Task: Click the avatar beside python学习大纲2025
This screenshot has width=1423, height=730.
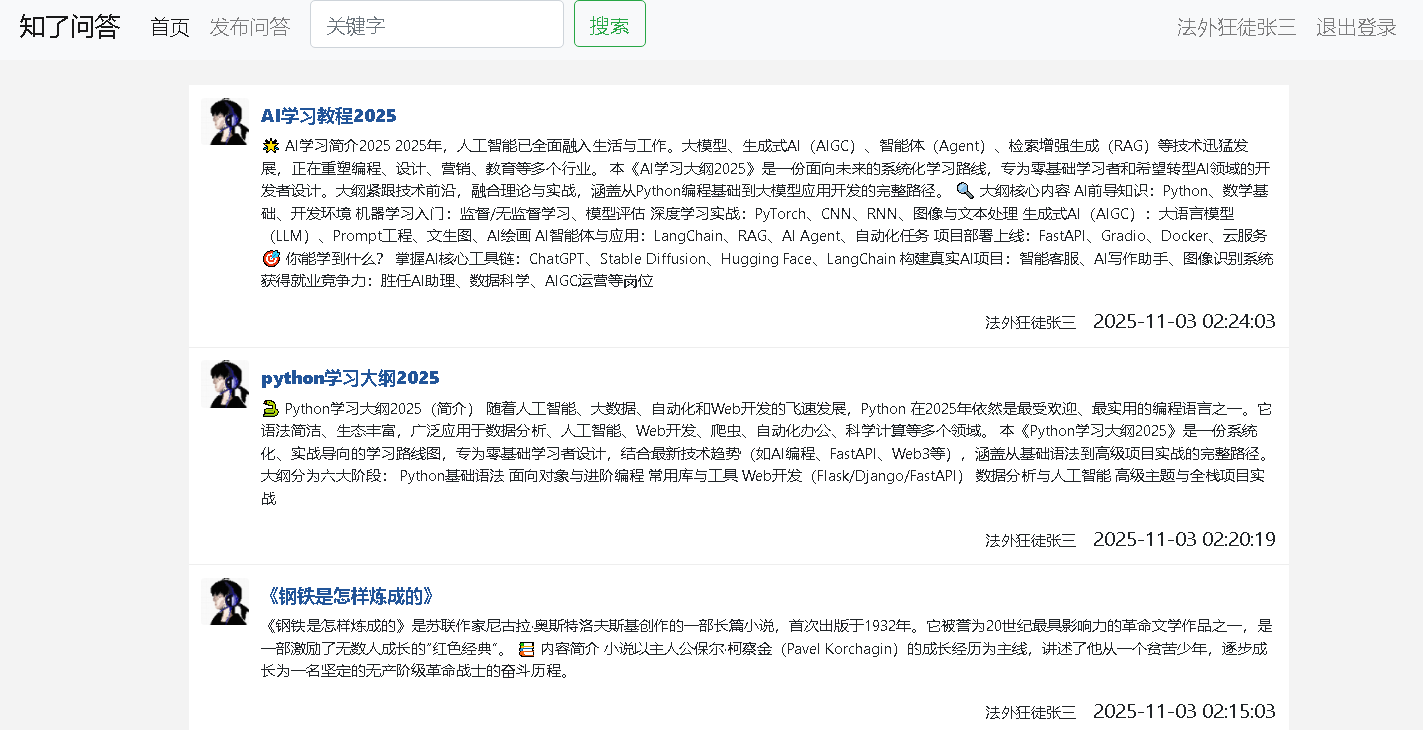Action: point(226,383)
